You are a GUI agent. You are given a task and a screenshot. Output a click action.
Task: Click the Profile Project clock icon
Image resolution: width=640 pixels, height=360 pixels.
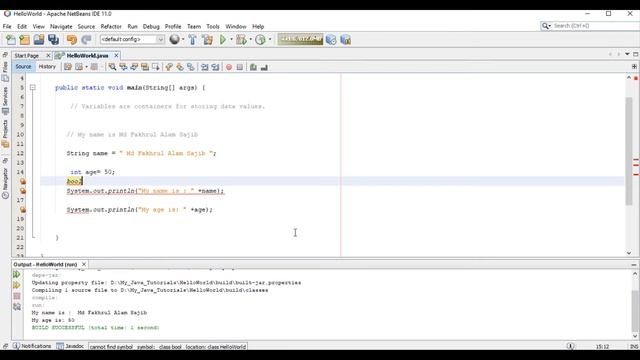pyautogui.click(x=260, y=40)
